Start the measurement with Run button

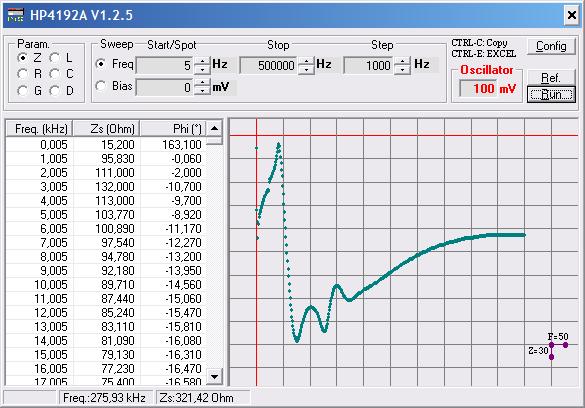[551, 94]
